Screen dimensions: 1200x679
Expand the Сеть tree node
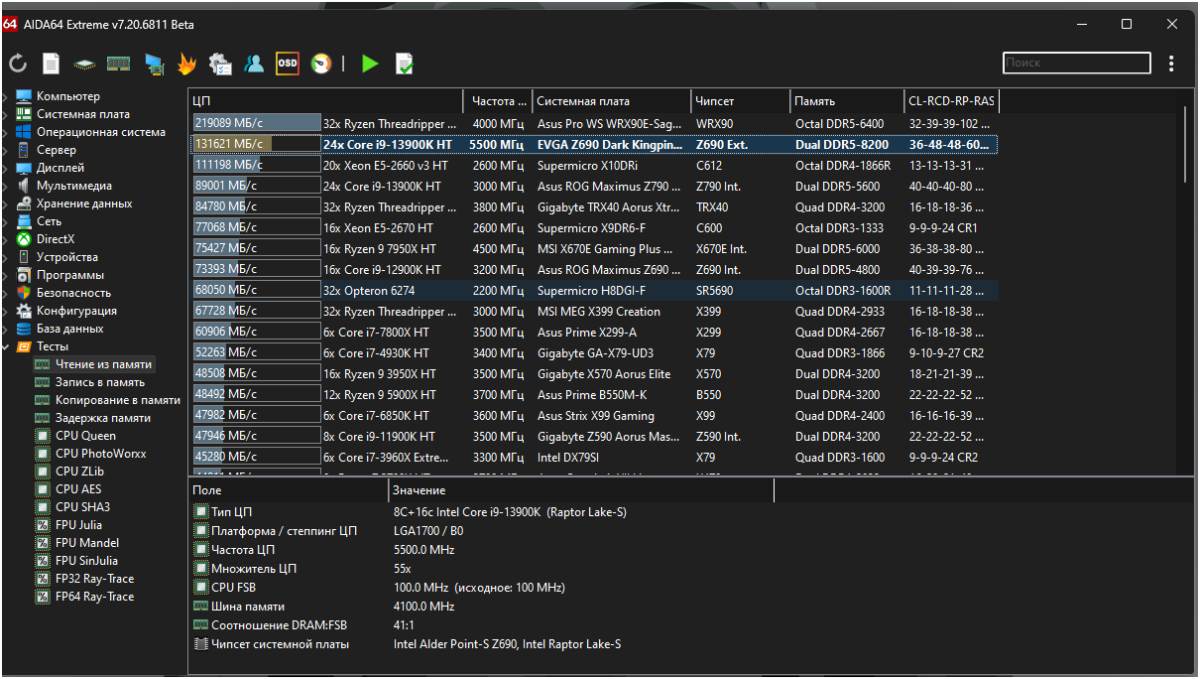6,222
